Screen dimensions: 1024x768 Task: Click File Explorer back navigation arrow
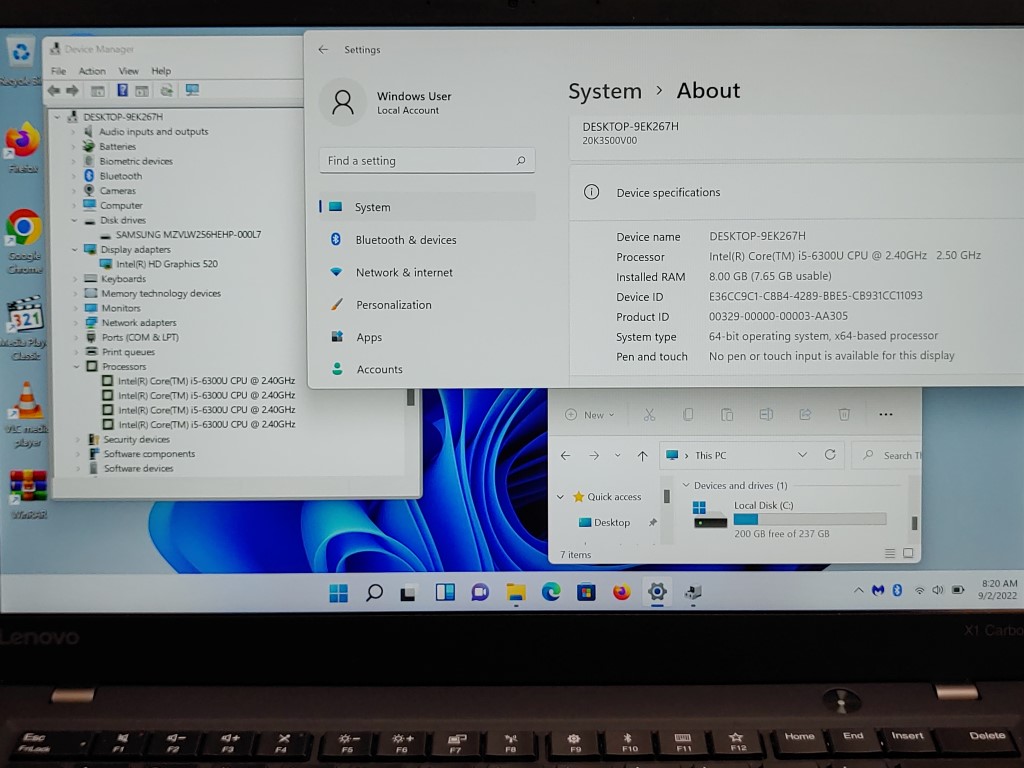coord(566,456)
